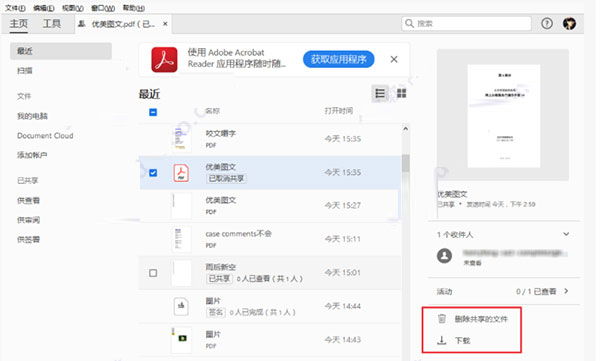Expand the 1 个收件人 section
600x361 pixels.
[x=566, y=234]
